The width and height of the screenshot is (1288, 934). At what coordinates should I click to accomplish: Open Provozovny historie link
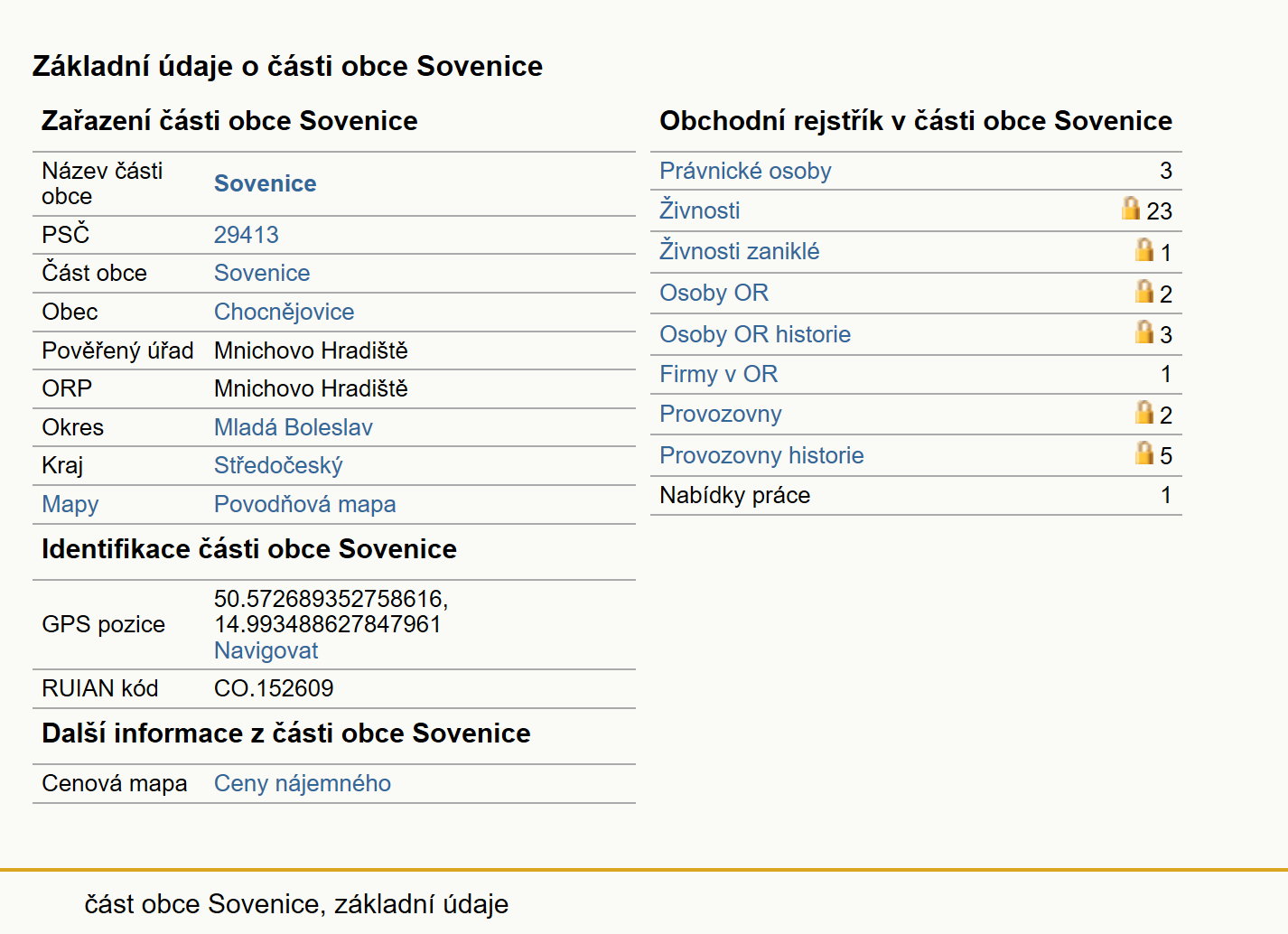[761, 455]
